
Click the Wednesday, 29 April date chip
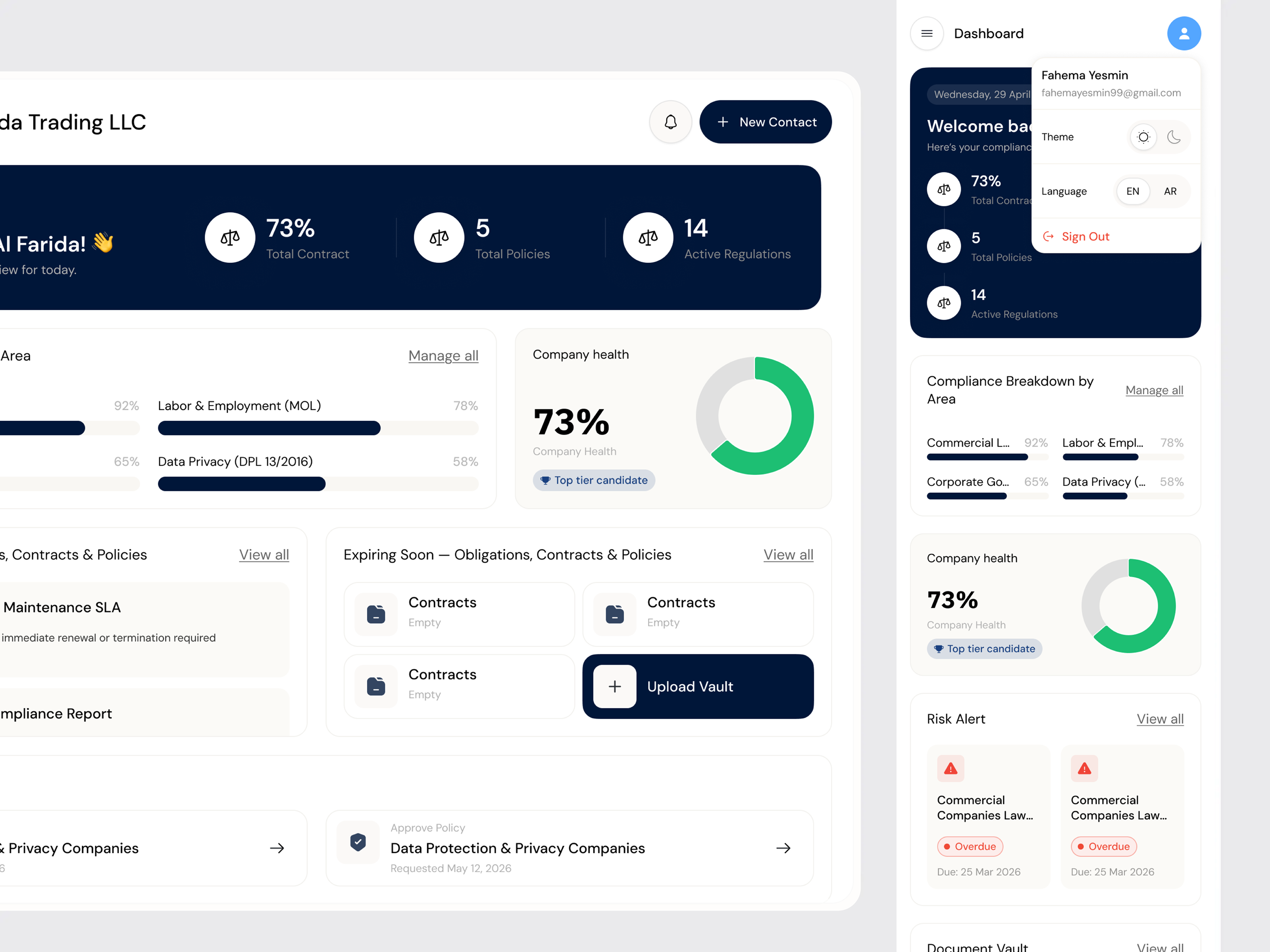pos(979,94)
